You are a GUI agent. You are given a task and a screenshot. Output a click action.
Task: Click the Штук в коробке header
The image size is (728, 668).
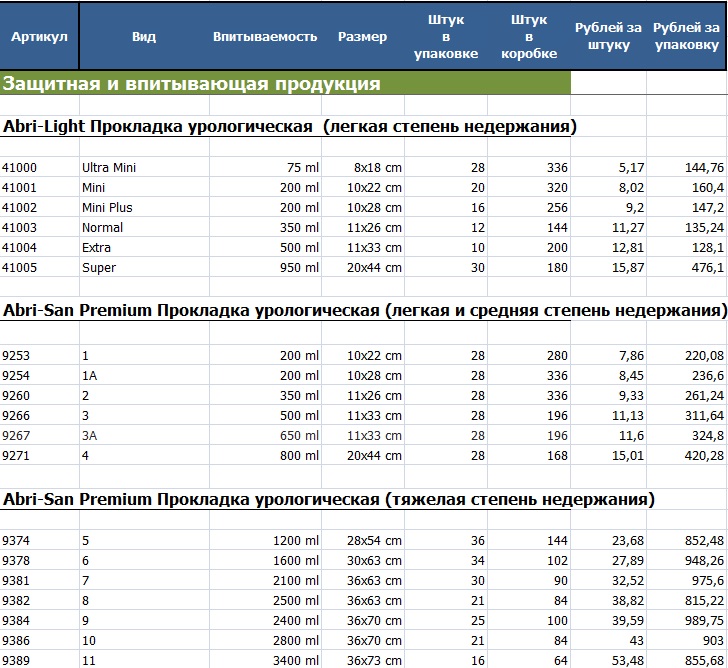pyautogui.click(x=529, y=37)
